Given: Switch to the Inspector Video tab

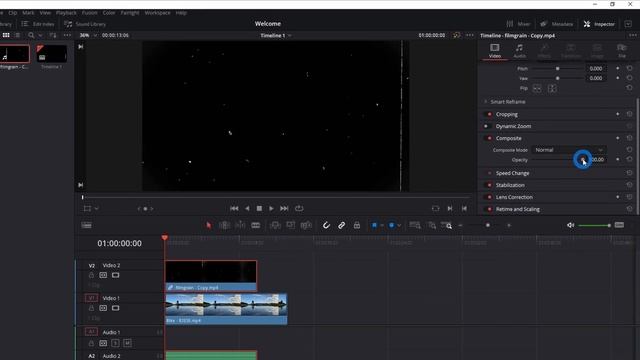Looking at the screenshot, I should point(495,51).
